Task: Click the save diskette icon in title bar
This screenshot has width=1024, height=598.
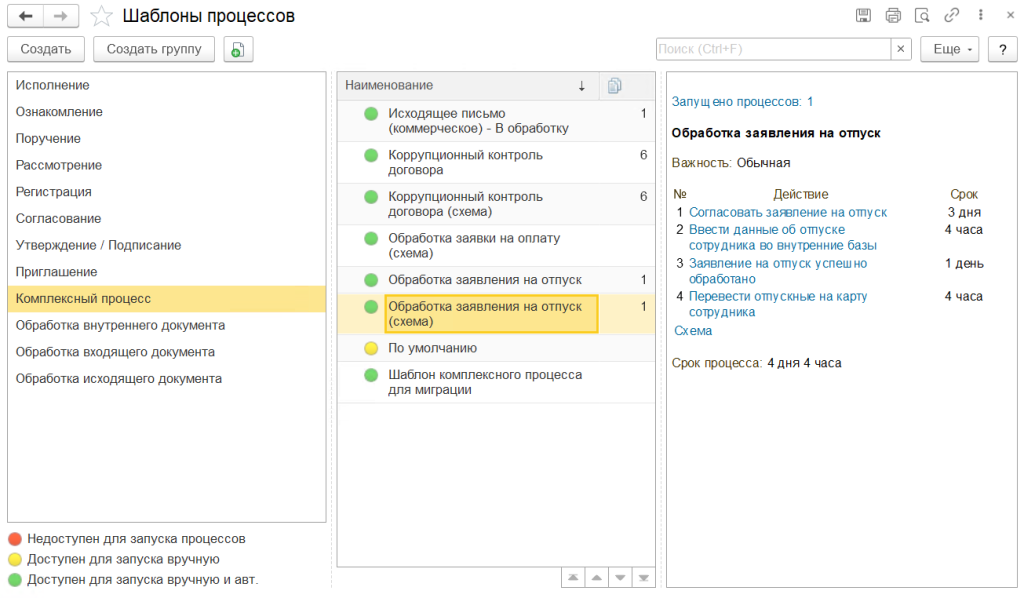Action: (x=863, y=16)
